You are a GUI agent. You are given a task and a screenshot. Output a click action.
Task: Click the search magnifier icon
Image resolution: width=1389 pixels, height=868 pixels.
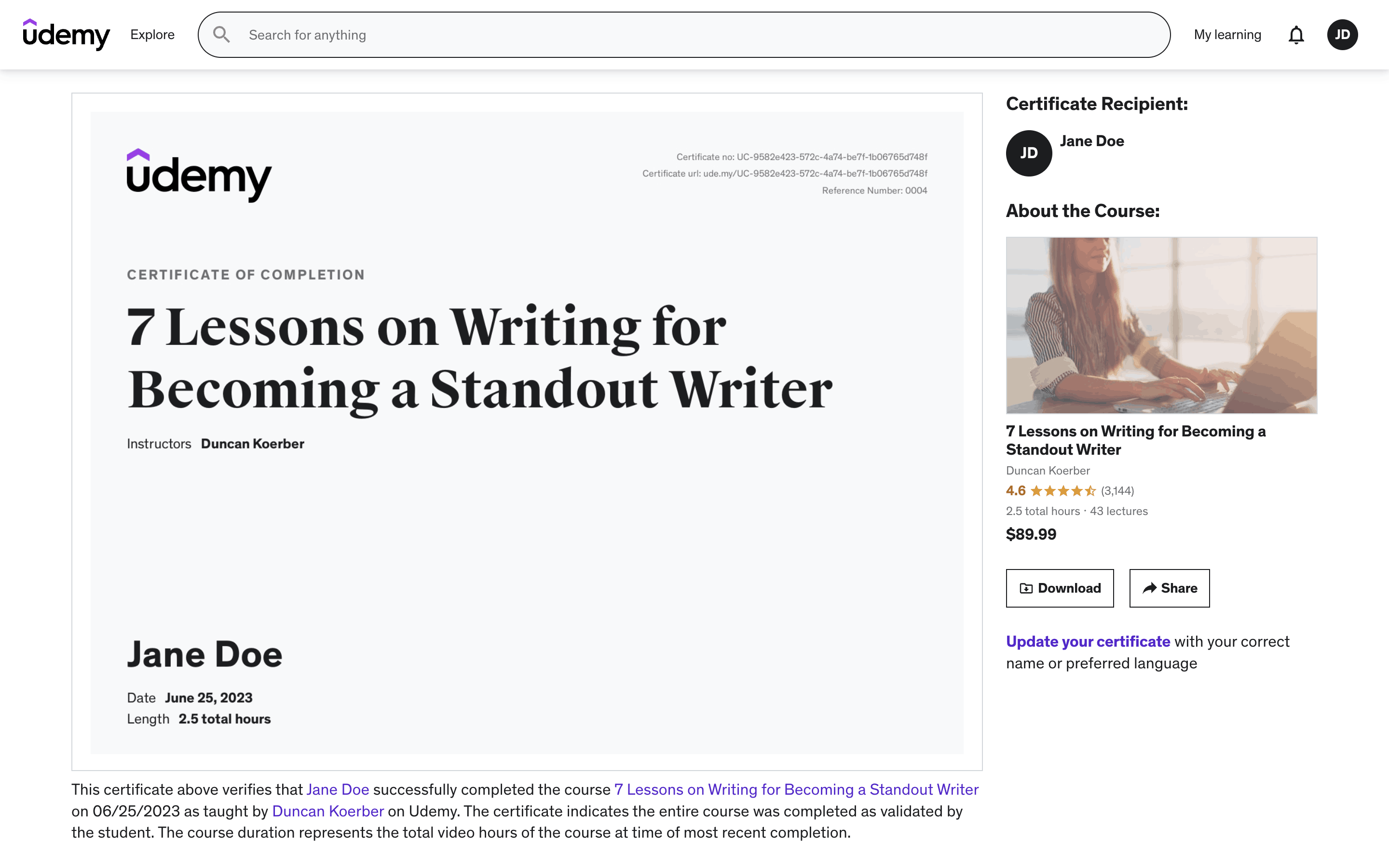coord(221,34)
